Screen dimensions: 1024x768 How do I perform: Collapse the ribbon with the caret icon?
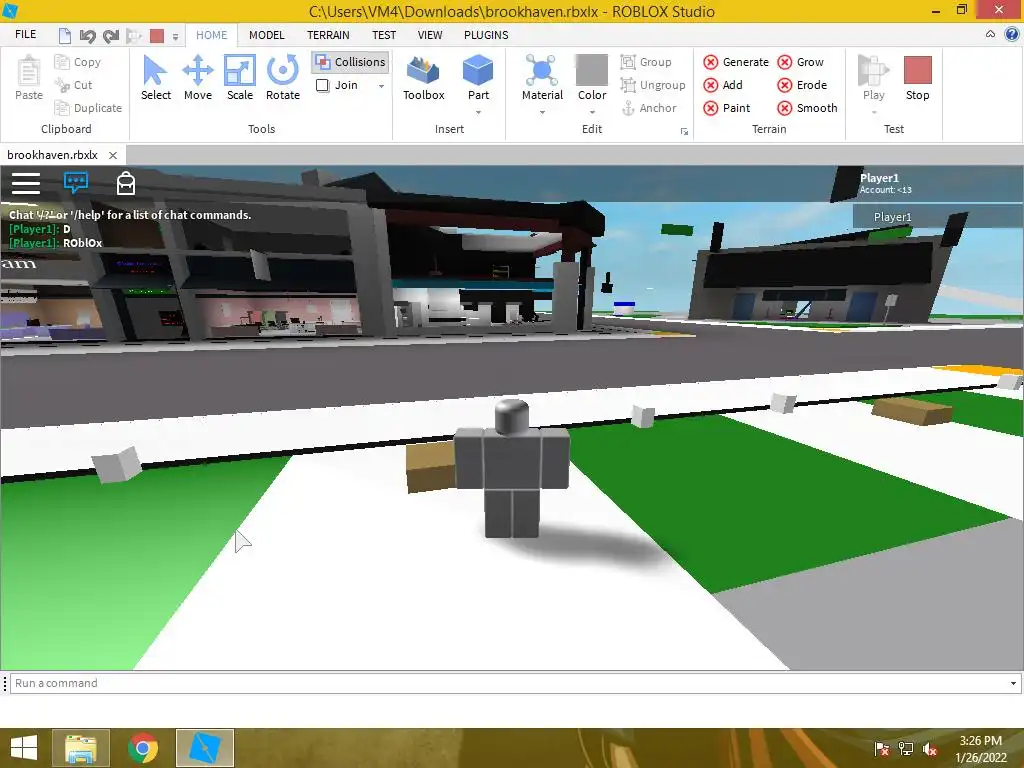pos(990,34)
